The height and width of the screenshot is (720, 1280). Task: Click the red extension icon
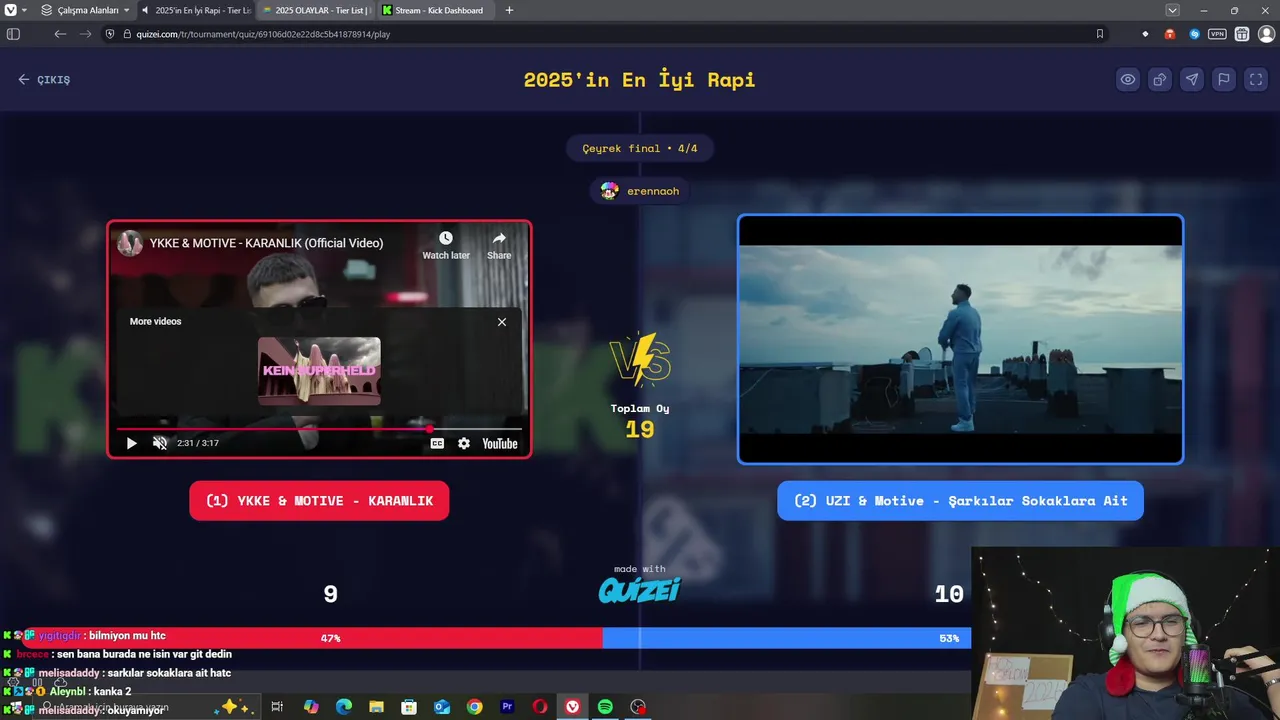point(1170,34)
